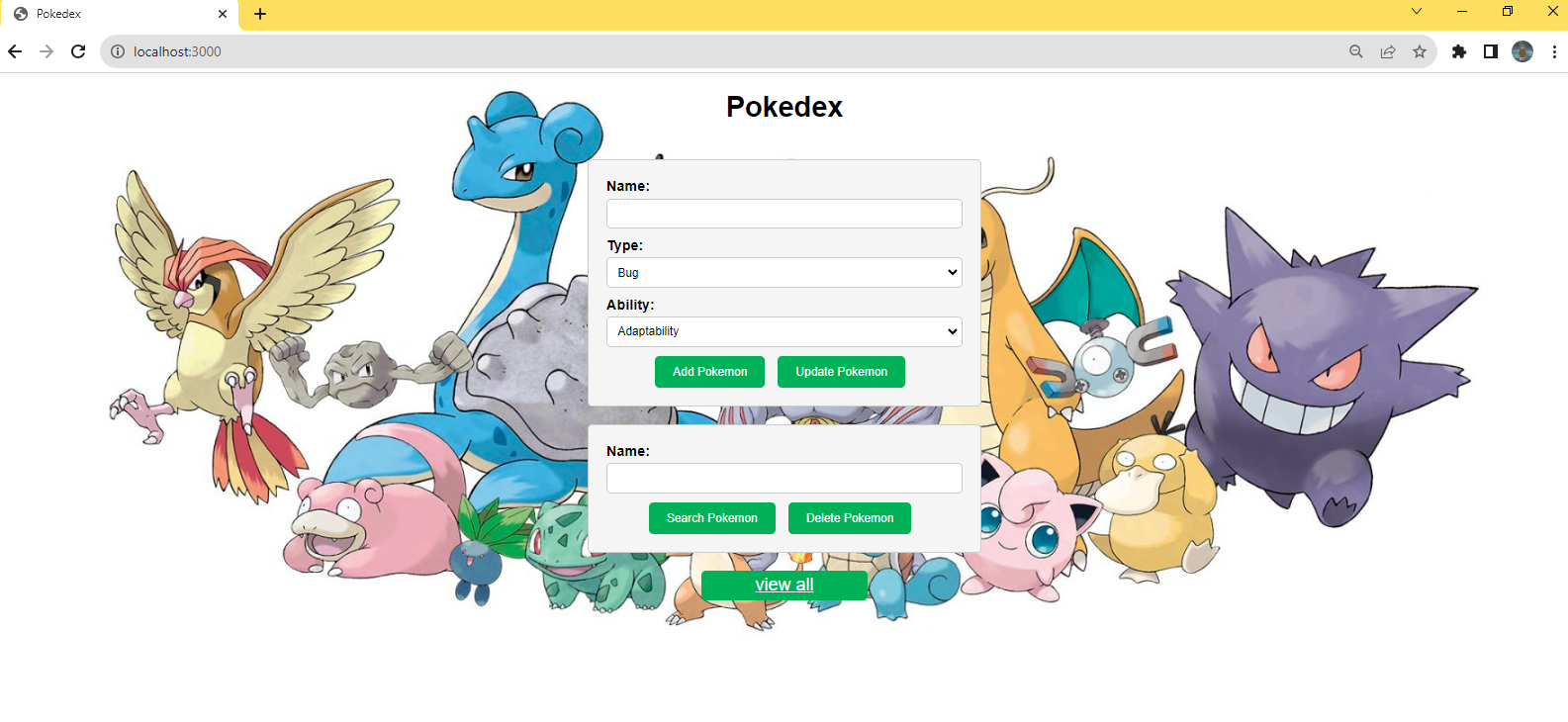
Task: Click the browser forward arrow
Action: click(x=46, y=51)
